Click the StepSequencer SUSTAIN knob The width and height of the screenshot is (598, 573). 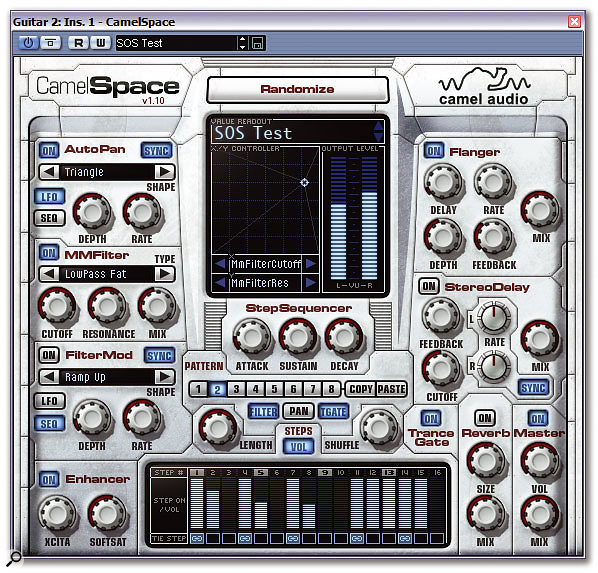[x=298, y=337]
